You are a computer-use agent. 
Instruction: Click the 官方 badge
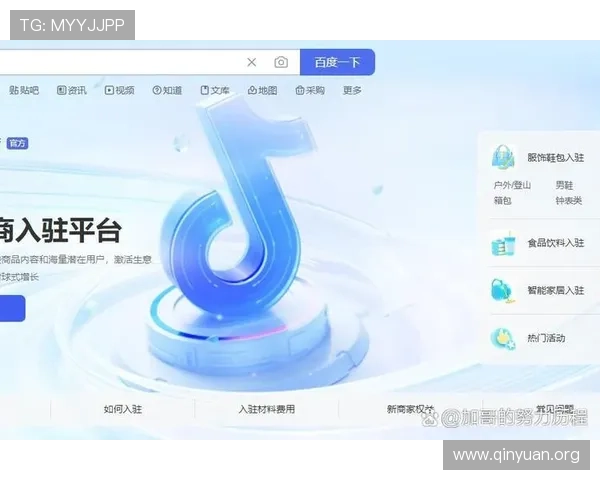click(x=17, y=143)
